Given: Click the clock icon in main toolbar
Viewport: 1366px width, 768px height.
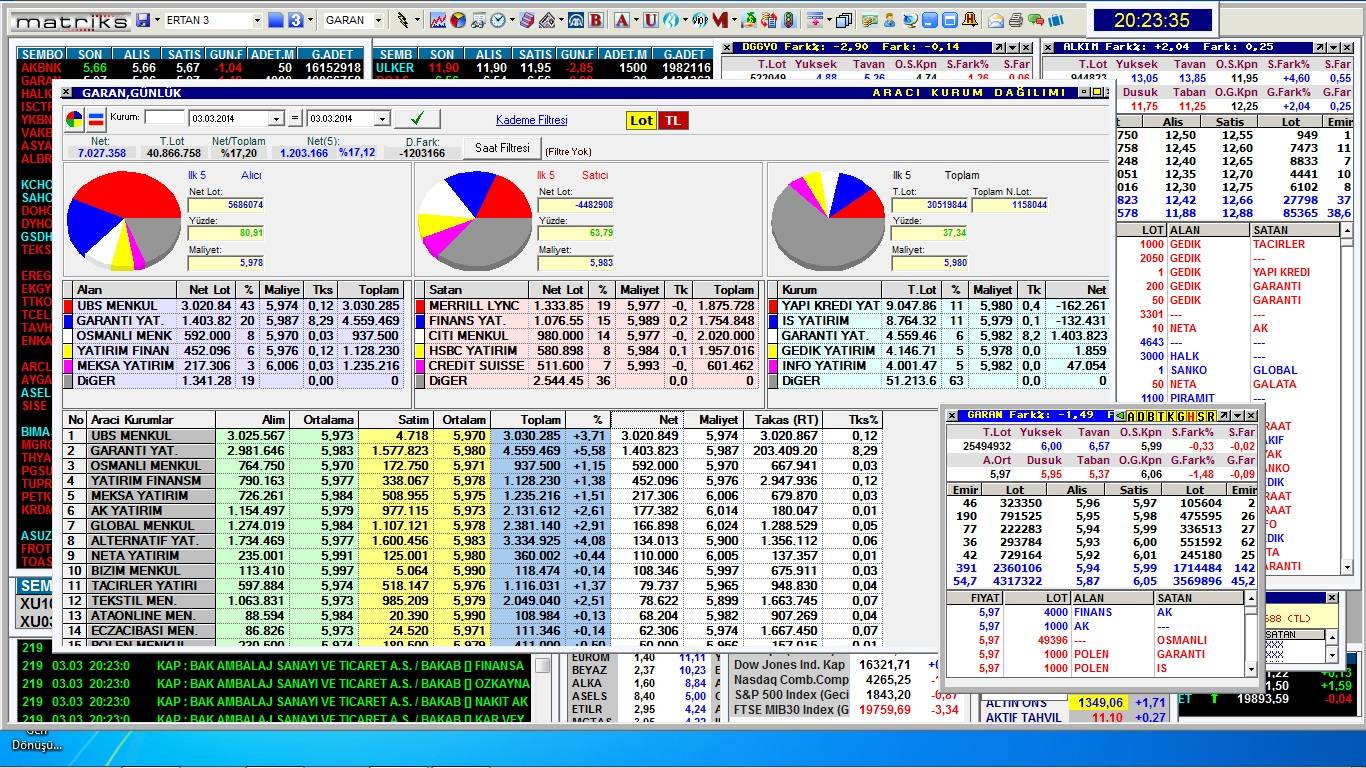Looking at the screenshot, I should click(x=498, y=20).
